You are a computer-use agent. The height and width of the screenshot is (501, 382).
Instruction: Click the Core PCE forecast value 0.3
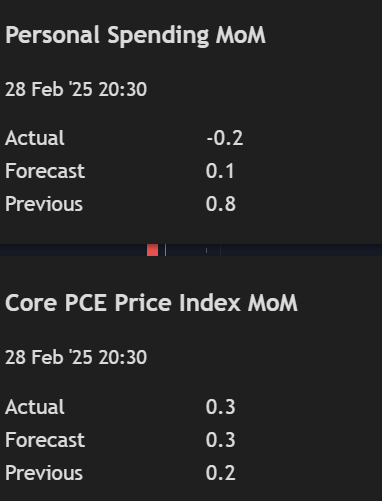tap(221, 440)
